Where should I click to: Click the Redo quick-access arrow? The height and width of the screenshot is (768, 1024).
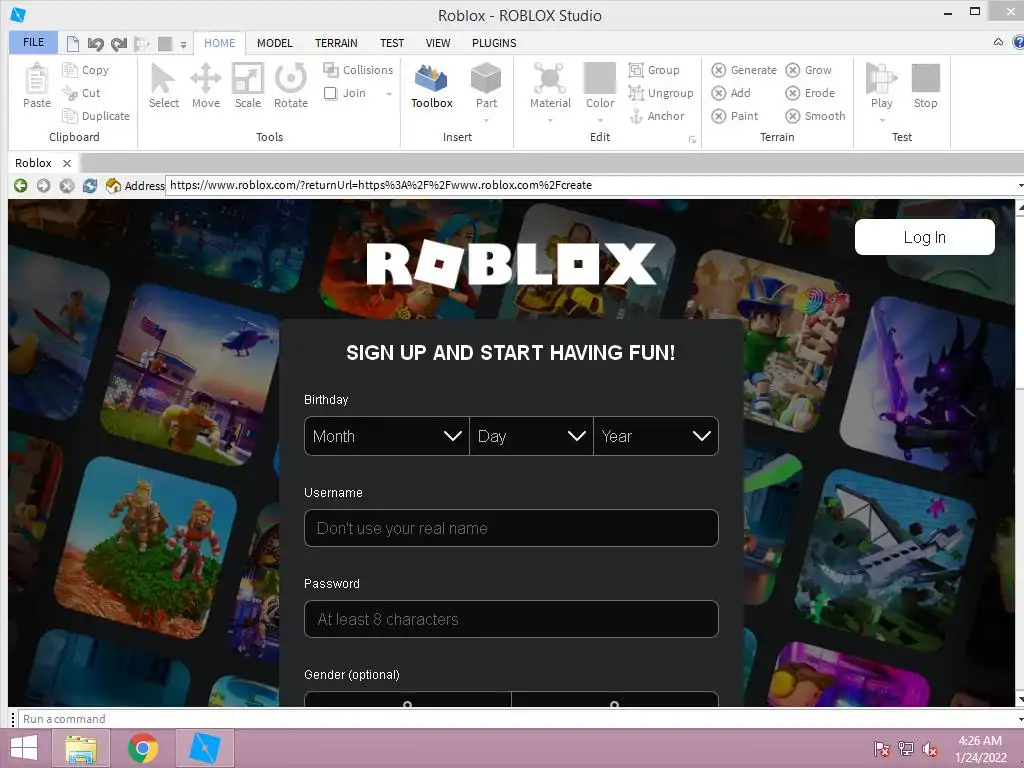coord(119,44)
